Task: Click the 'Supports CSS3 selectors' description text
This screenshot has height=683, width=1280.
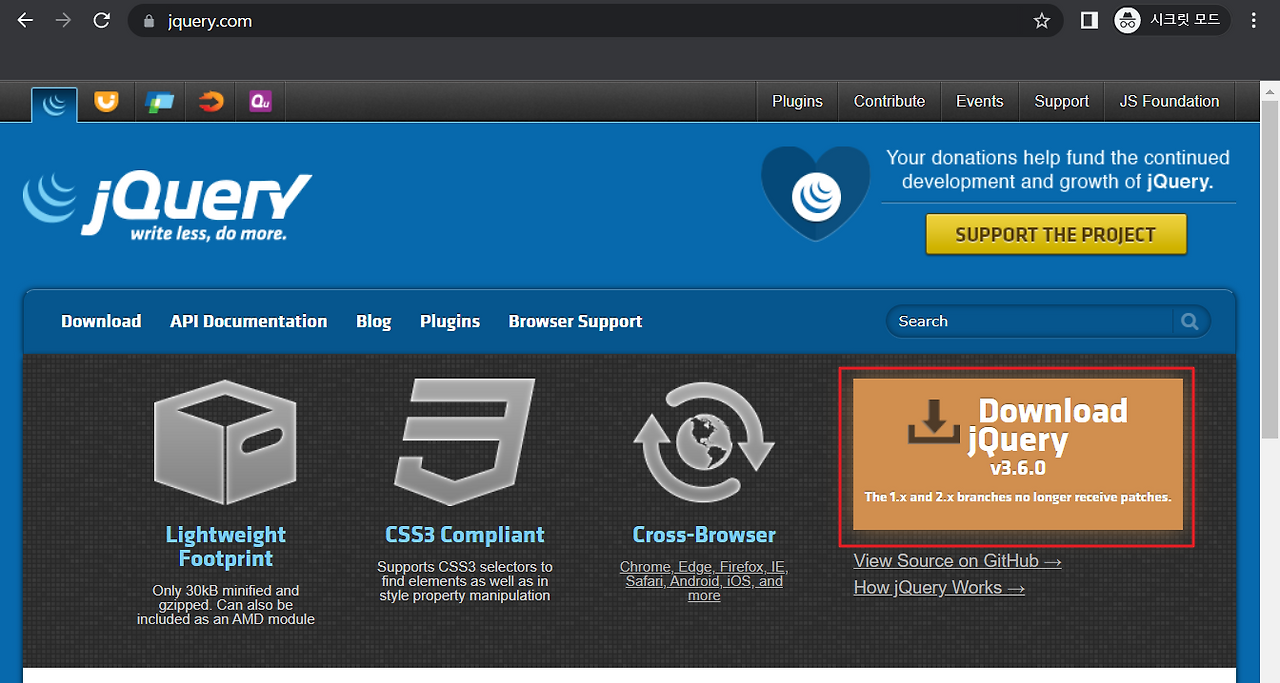Action: [465, 581]
